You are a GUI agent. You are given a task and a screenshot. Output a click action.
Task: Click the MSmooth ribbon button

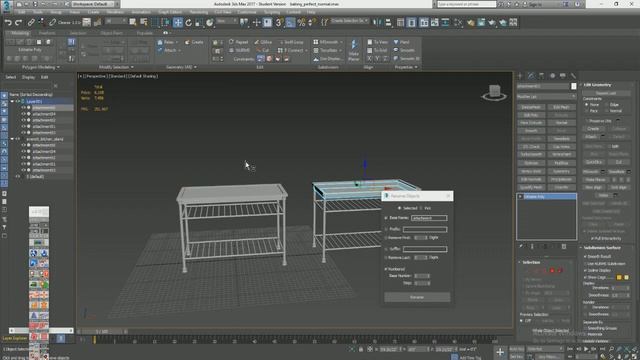click(x=328, y=42)
